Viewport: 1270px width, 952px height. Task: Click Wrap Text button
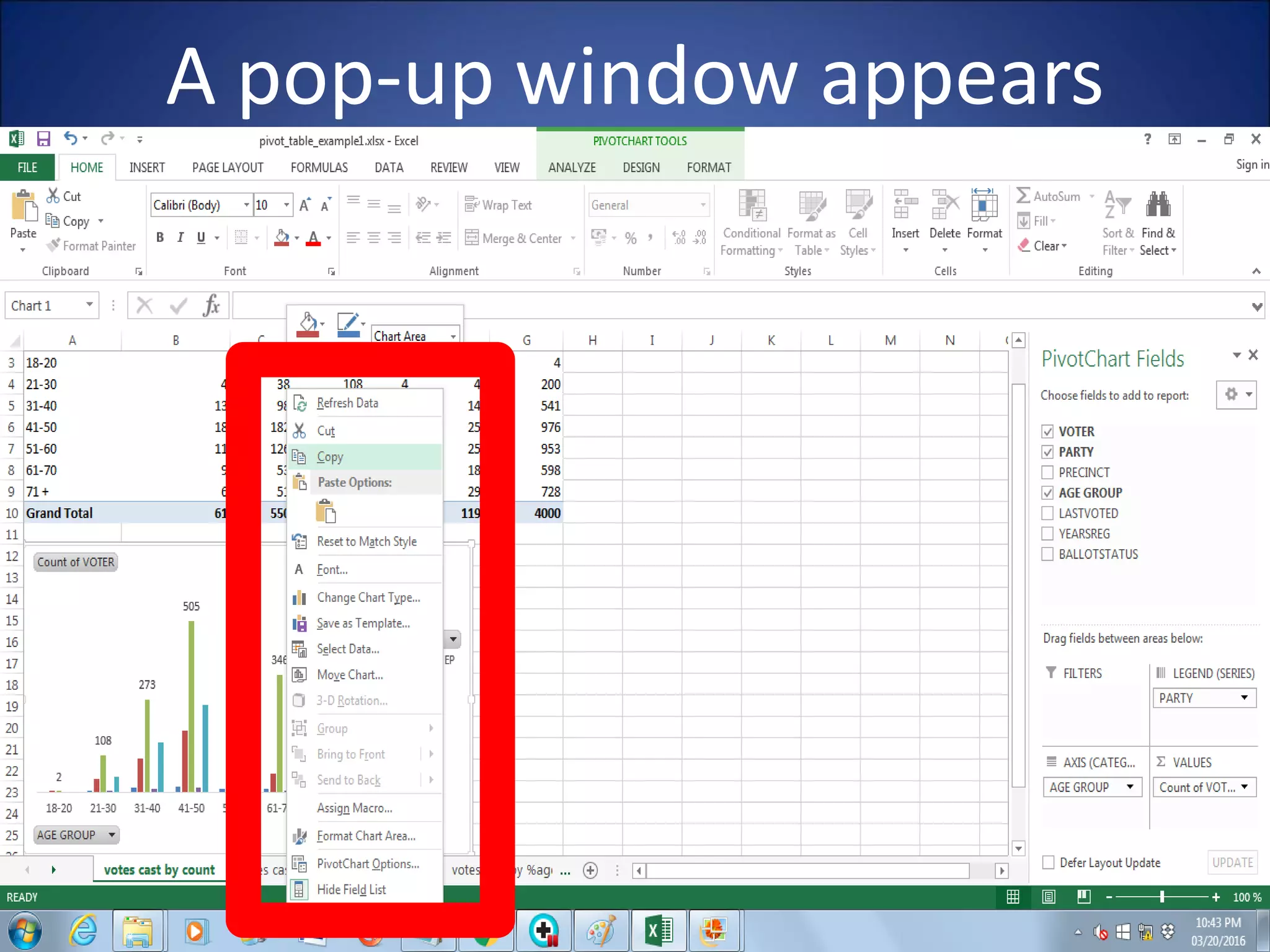[499, 205]
